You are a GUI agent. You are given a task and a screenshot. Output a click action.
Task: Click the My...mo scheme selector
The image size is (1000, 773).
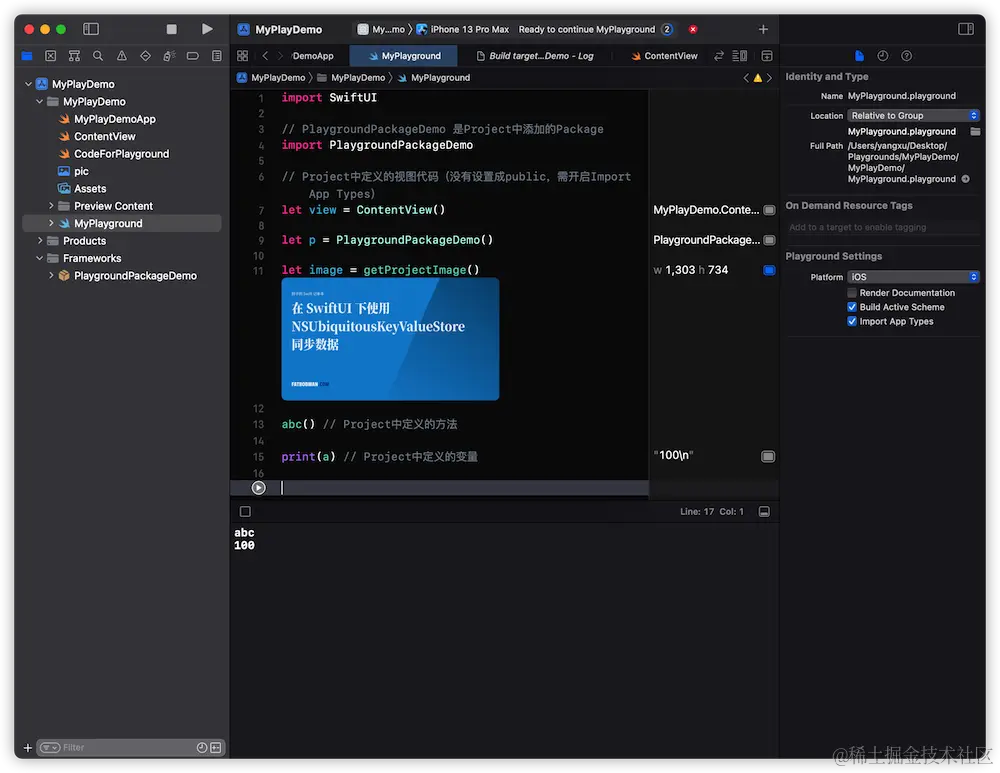[381, 29]
